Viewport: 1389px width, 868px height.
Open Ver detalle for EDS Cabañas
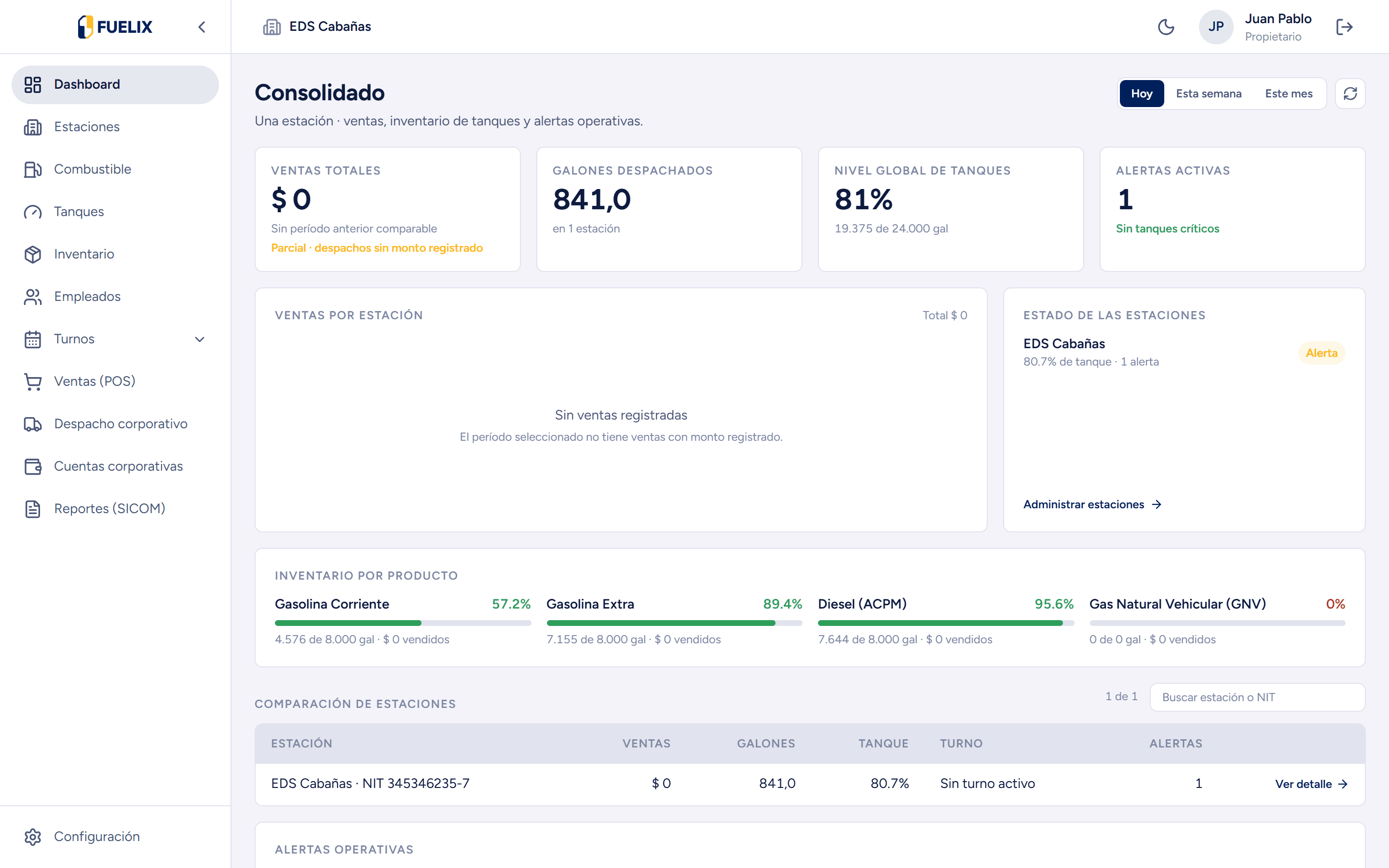click(1311, 784)
